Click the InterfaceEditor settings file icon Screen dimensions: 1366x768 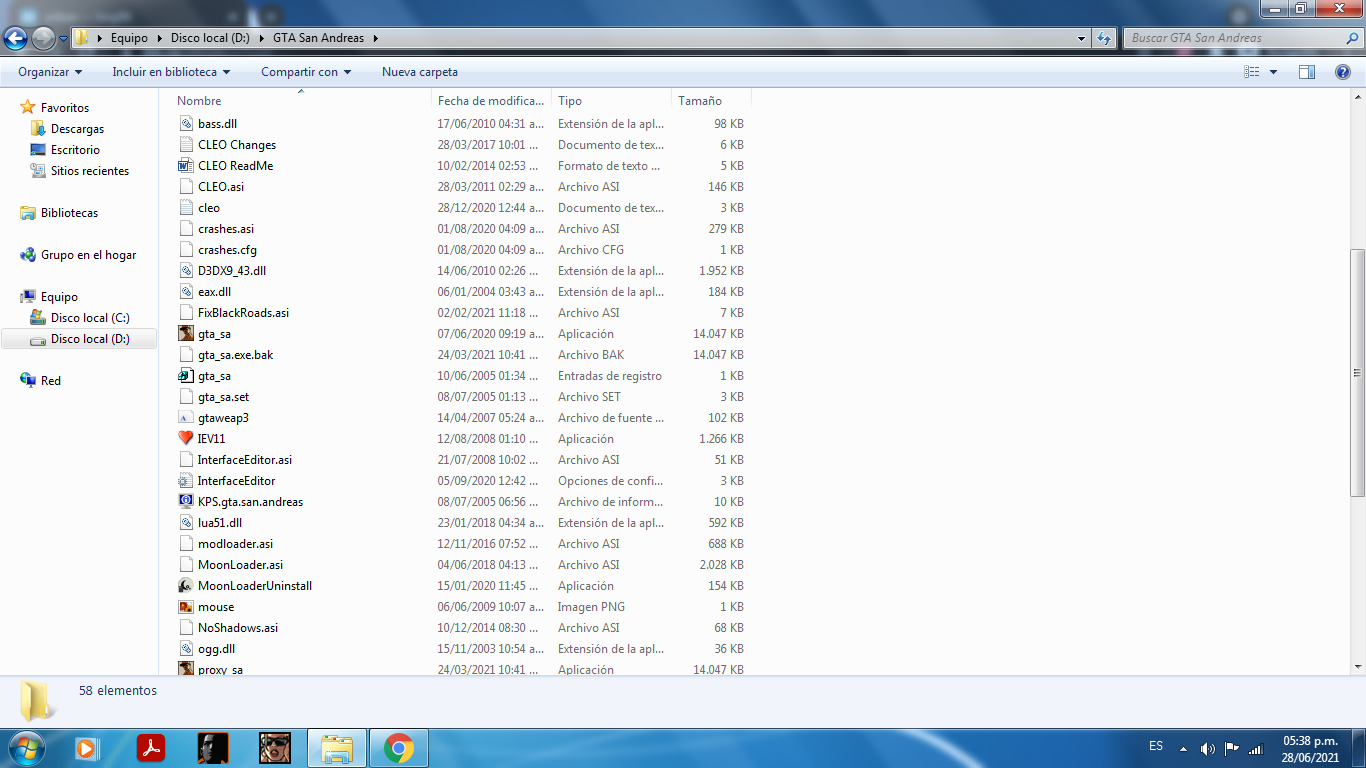pyautogui.click(x=186, y=481)
